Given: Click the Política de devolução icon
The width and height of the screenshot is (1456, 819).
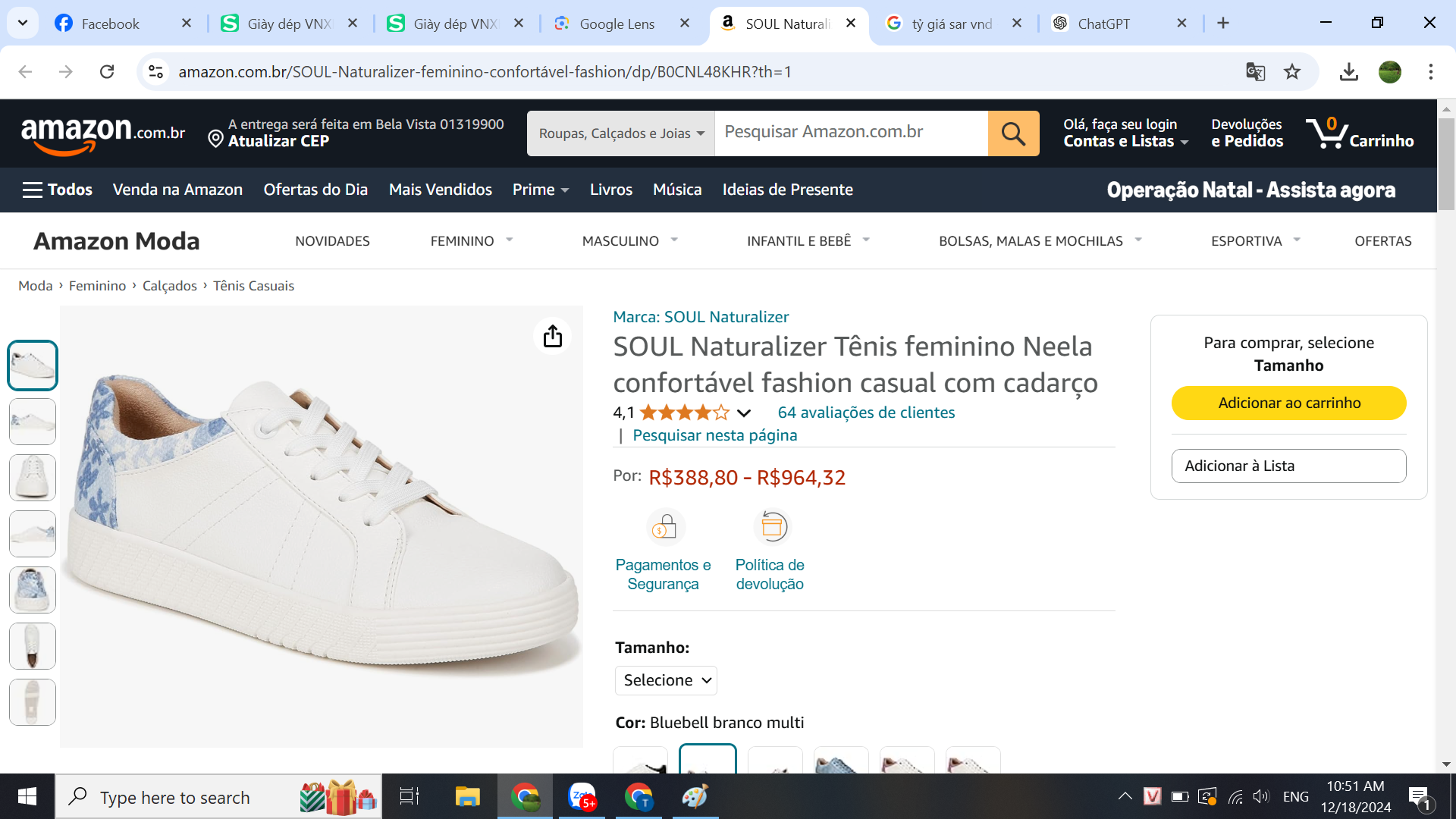Looking at the screenshot, I should (773, 527).
